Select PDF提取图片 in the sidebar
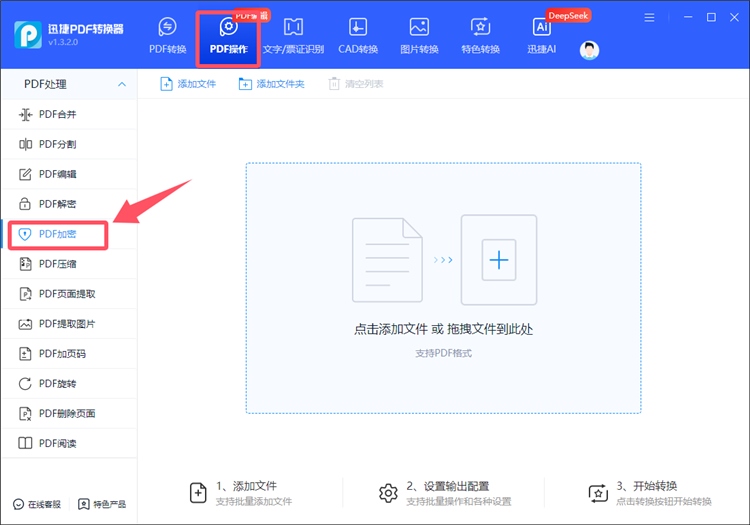The image size is (750, 525). 69,324
